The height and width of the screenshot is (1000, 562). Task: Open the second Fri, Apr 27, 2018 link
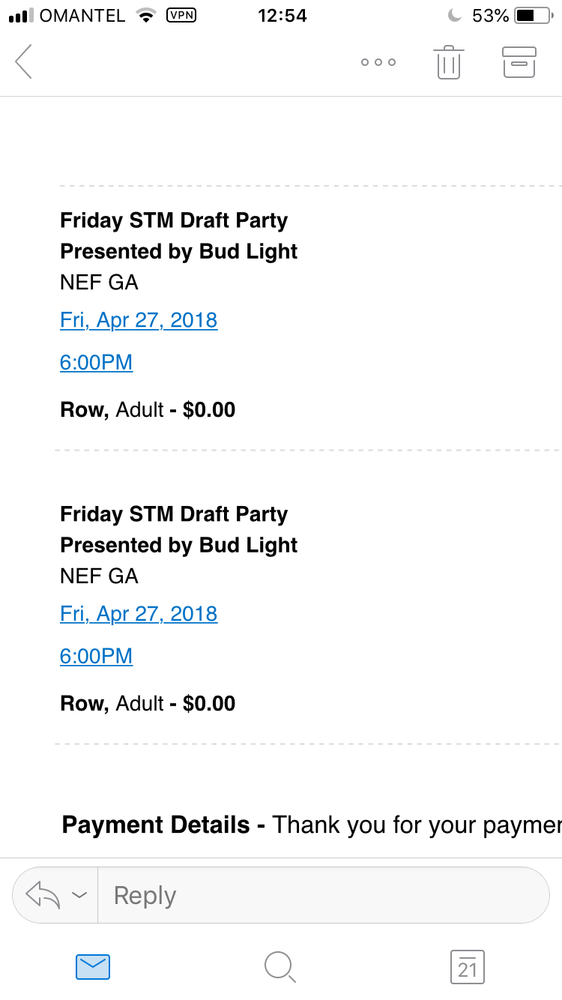[138, 614]
